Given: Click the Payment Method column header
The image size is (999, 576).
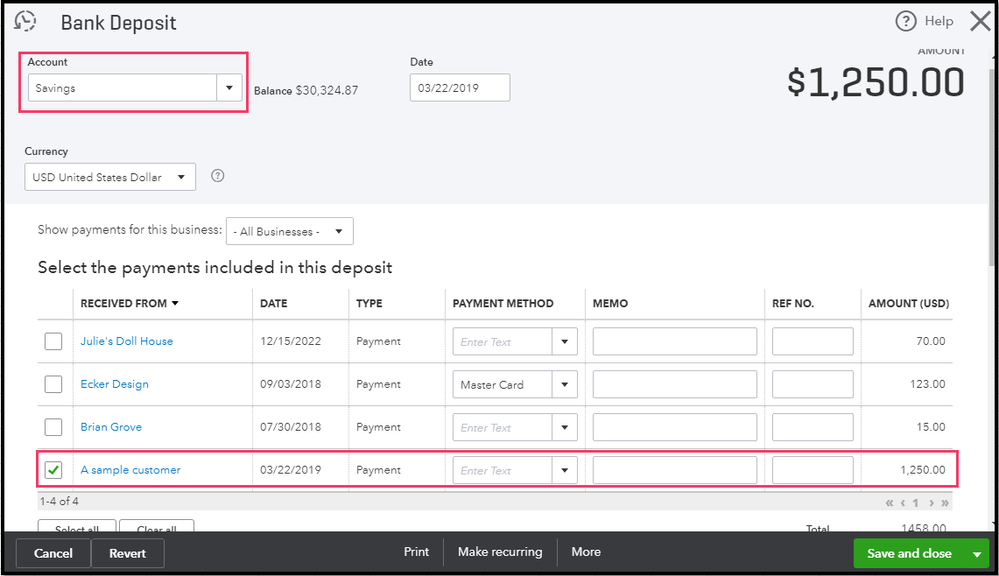Looking at the screenshot, I should coord(503,303).
